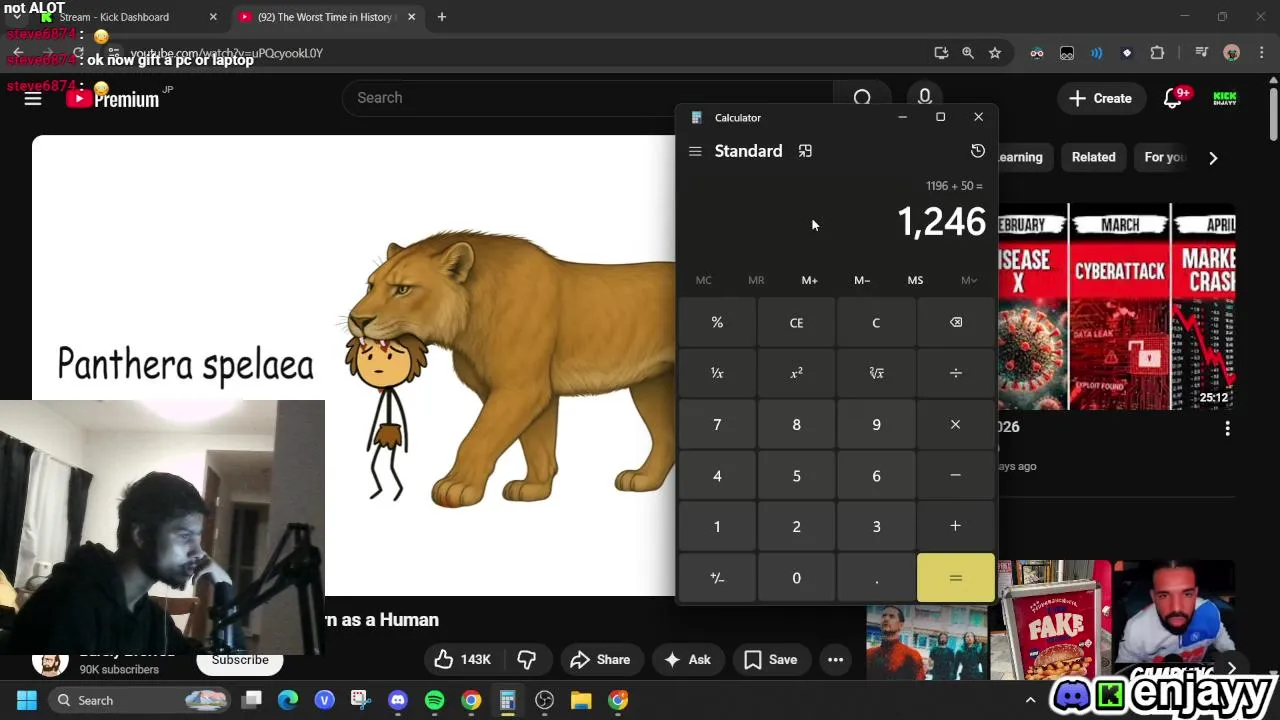Viewport: 1280px width, 720px height.
Task: Click the divide key
Action: click(x=956, y=373)
